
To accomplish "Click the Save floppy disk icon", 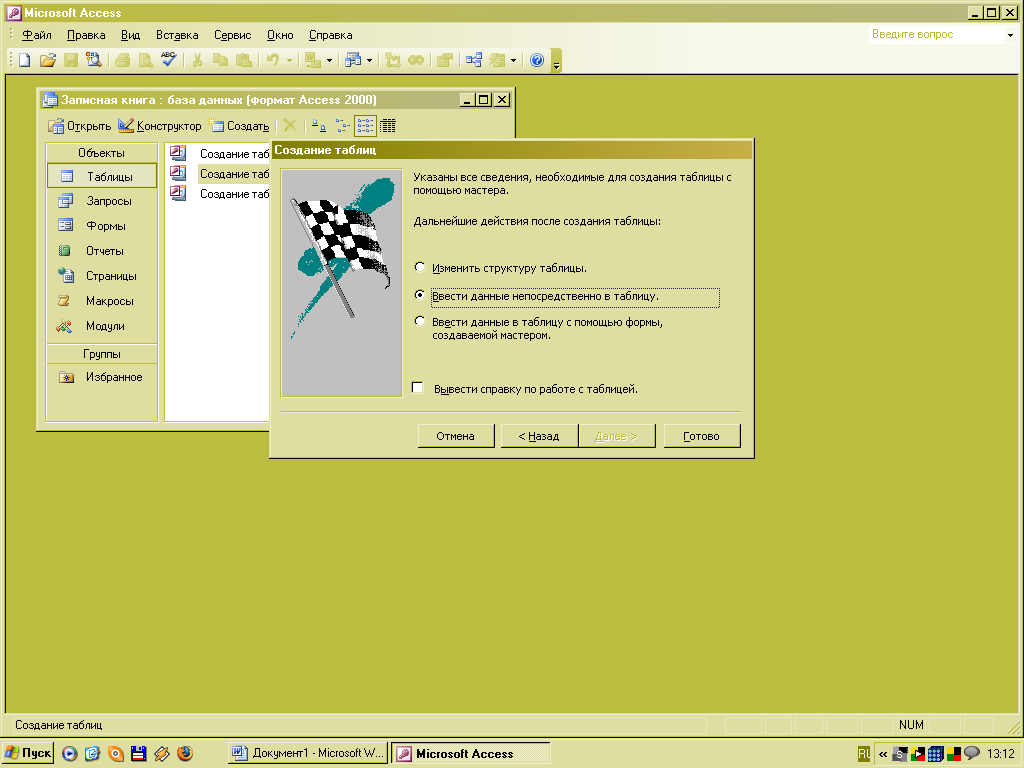I will coord(71,60).
